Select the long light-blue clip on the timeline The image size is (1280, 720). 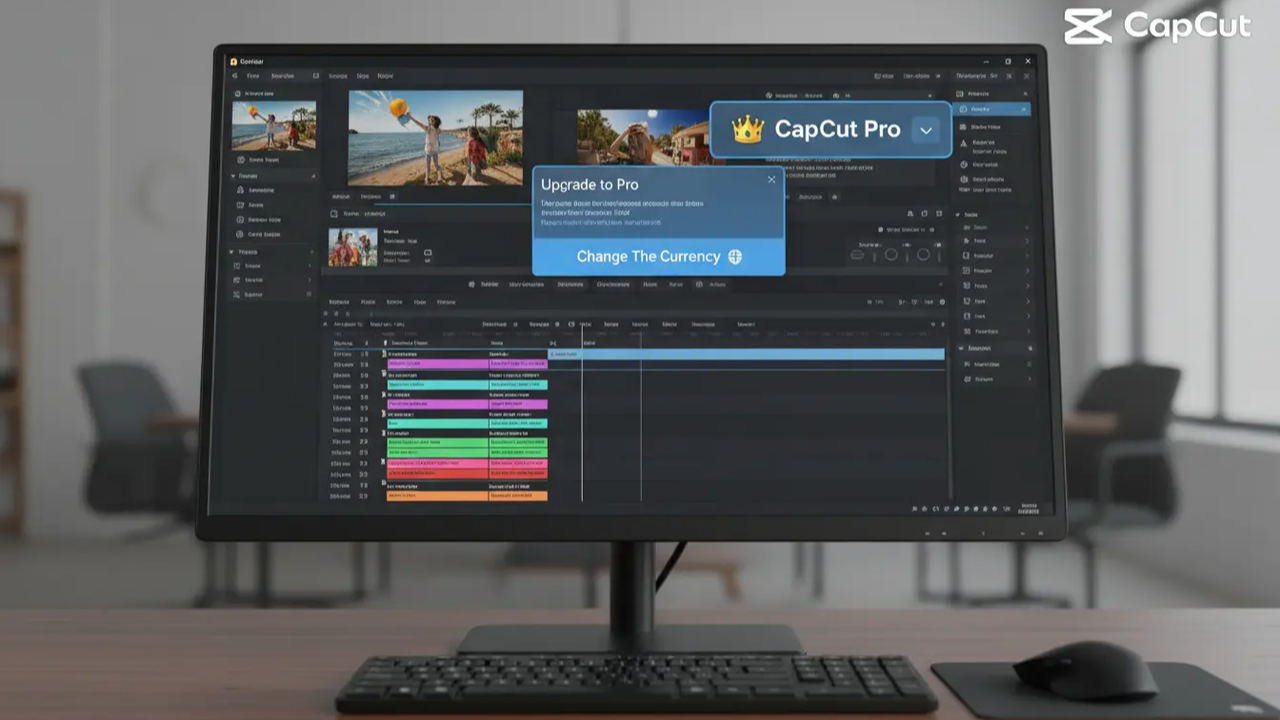747,354
